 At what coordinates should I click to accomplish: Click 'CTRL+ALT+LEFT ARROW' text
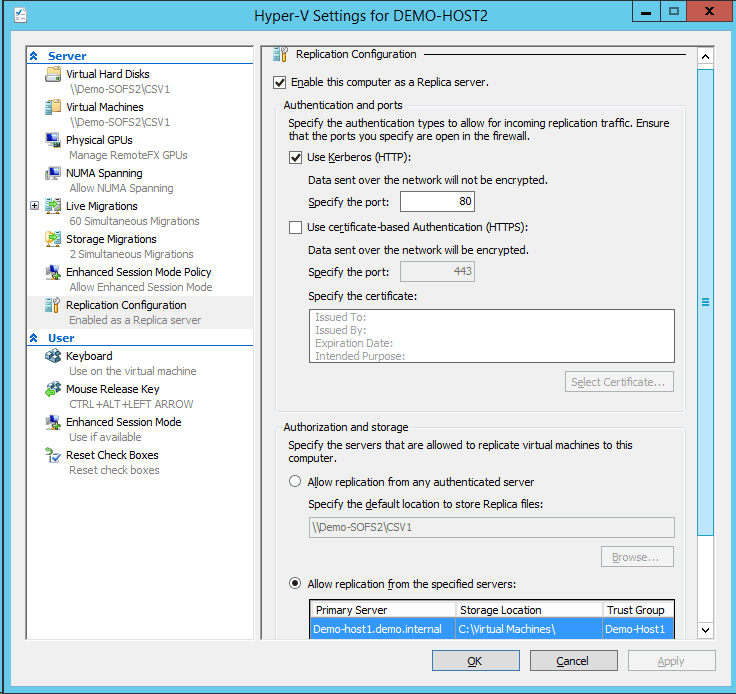131,404
